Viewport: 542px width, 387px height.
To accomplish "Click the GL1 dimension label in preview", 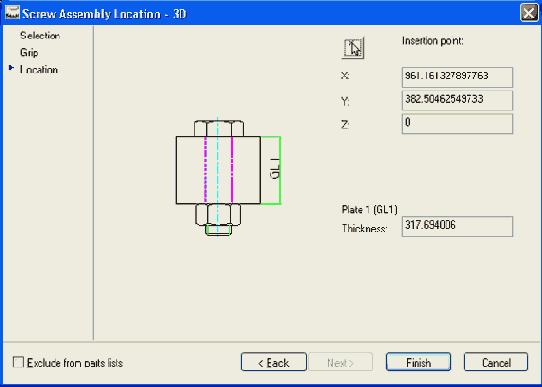I will coord(275,169).
